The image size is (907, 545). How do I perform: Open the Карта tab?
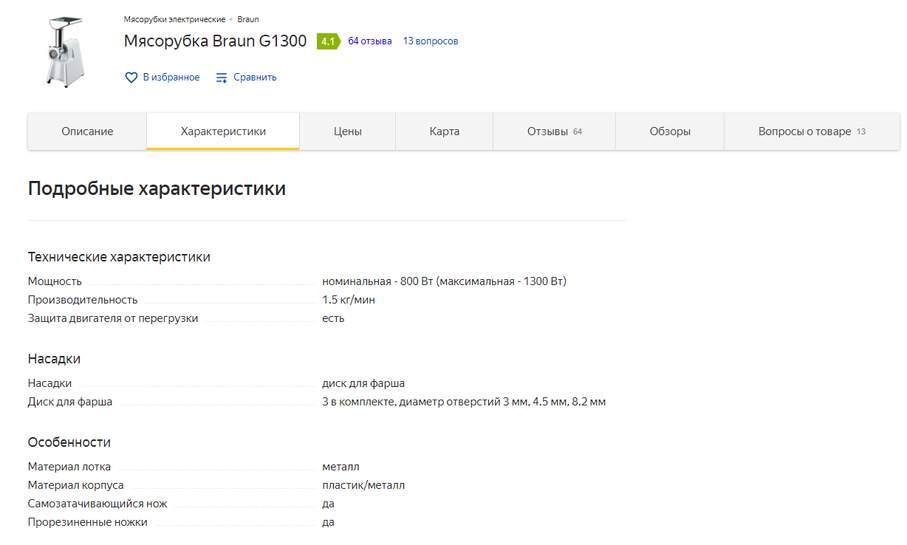pyautogui.click(x=444, y=131)
